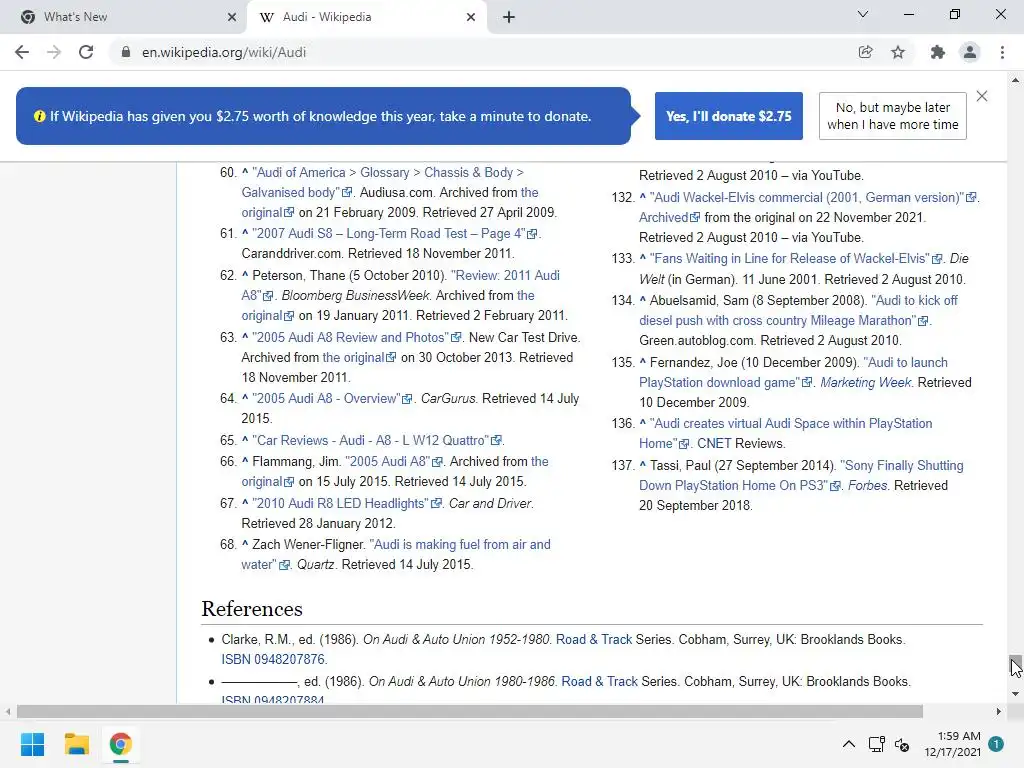
Task: Switch to the What's New tab
Action: point(124,18)
